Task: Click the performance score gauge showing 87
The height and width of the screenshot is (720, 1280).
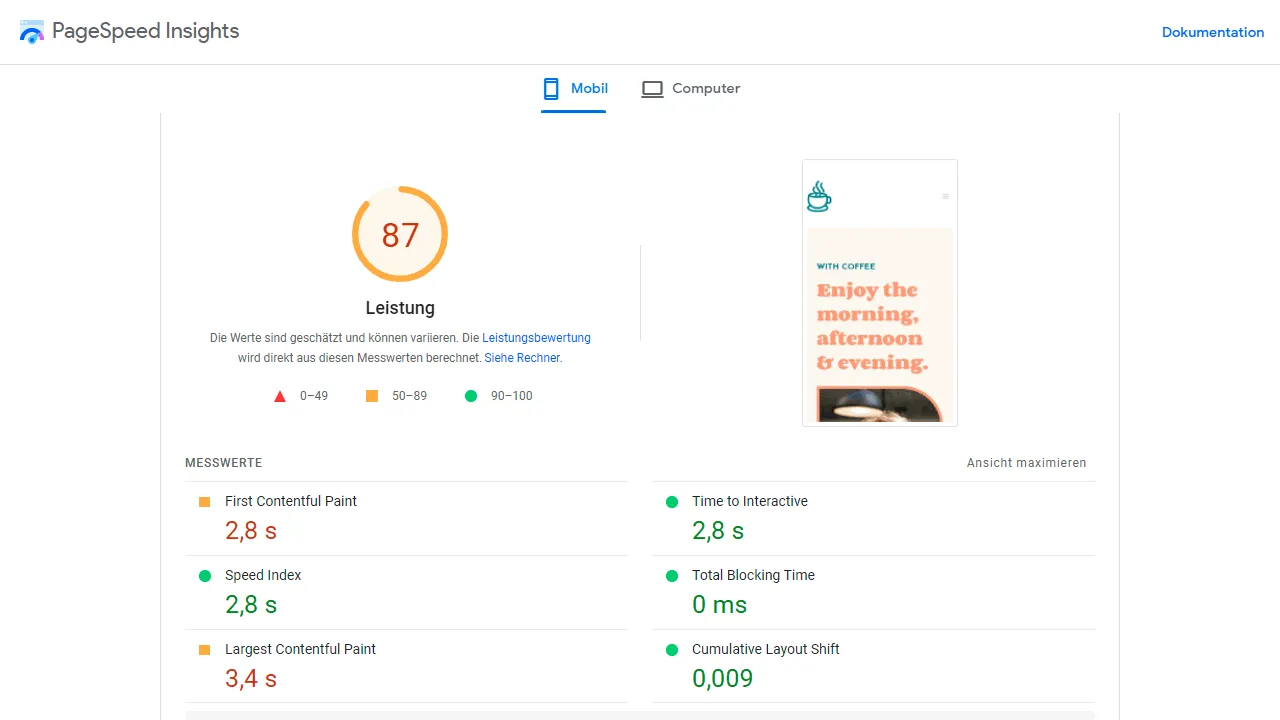Action: (x=400, y=234)
